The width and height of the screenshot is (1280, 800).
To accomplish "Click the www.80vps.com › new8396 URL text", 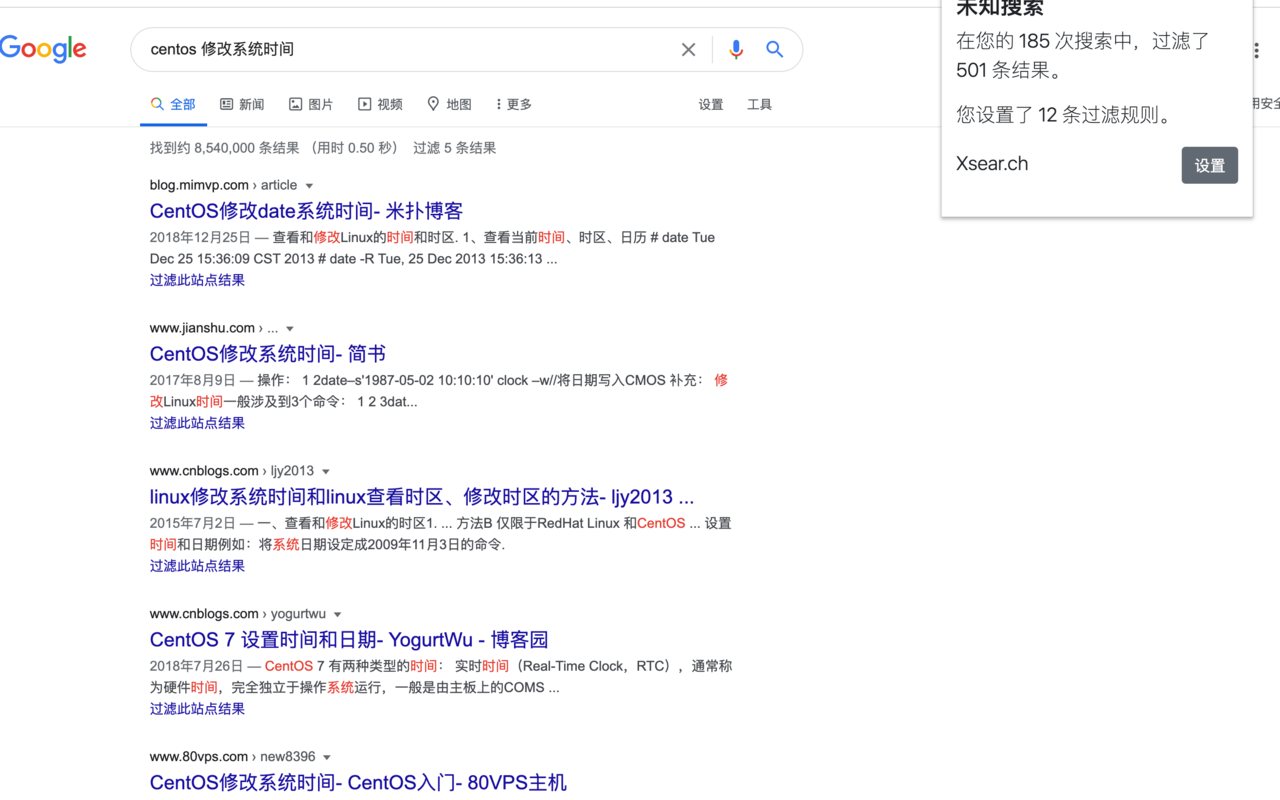I will point(233,757).
